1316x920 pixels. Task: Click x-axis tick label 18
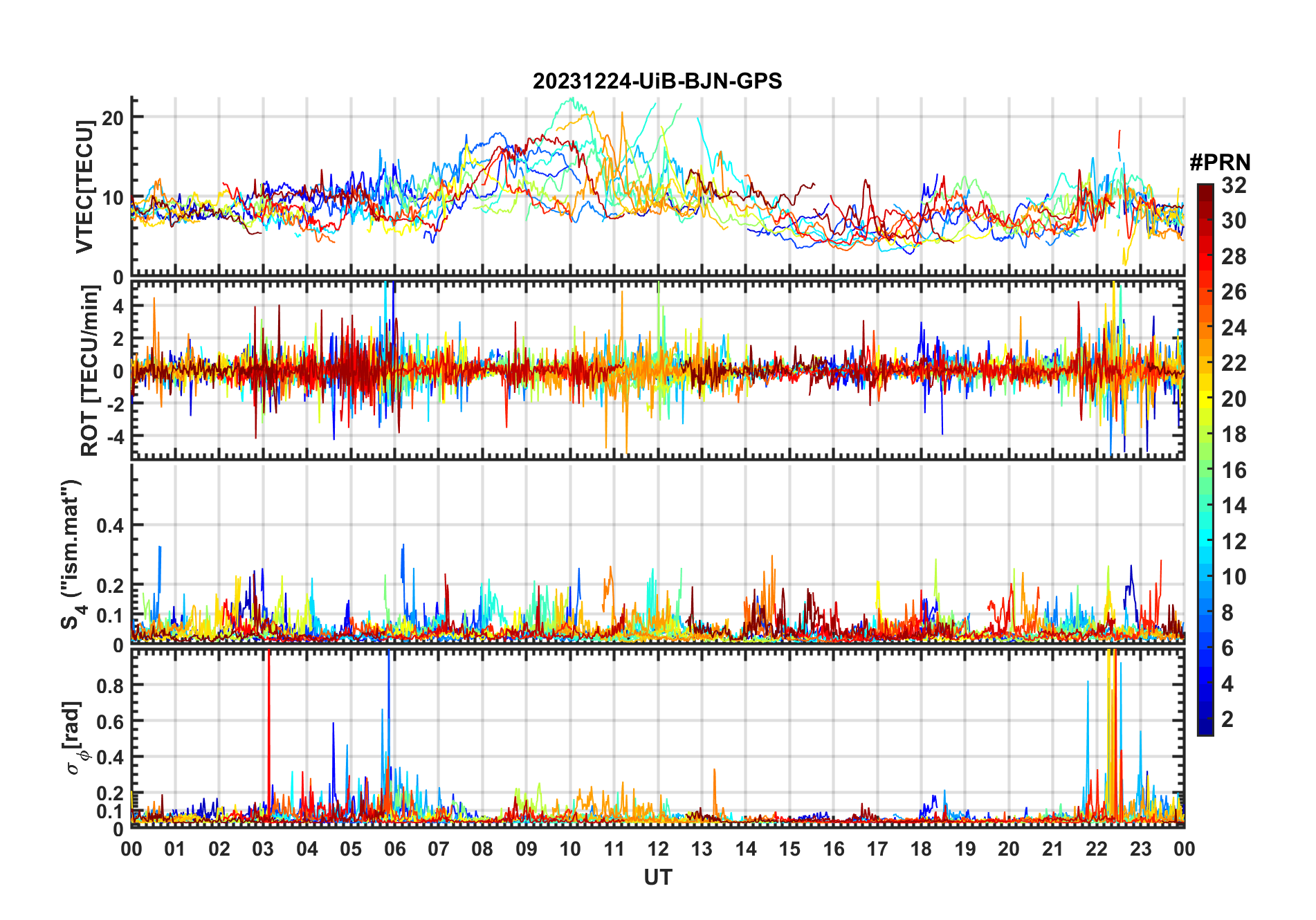(x=921, y=849)
